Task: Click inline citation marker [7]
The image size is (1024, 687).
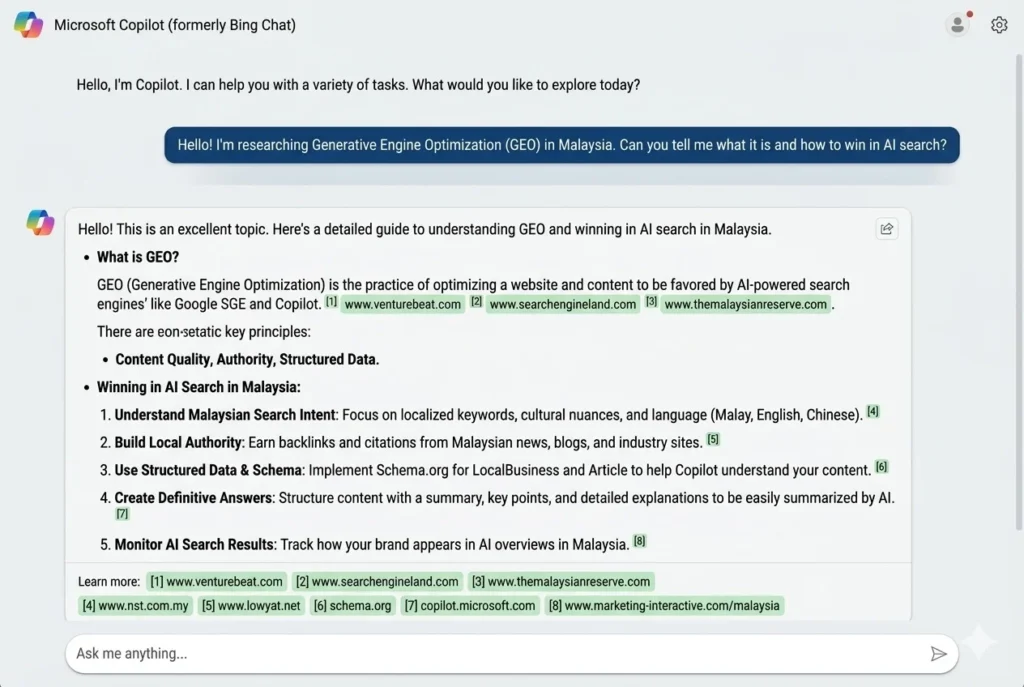Action: (x=122, y=514)
